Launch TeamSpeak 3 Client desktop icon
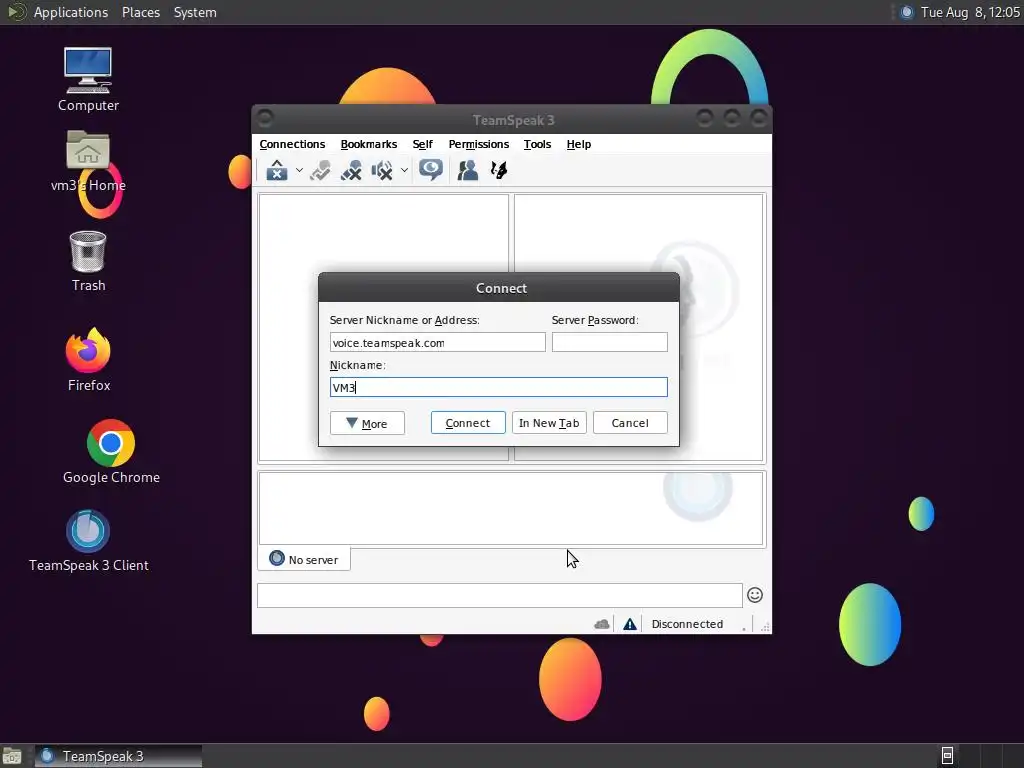1024x768 pixels. click(x=88, y=541)
